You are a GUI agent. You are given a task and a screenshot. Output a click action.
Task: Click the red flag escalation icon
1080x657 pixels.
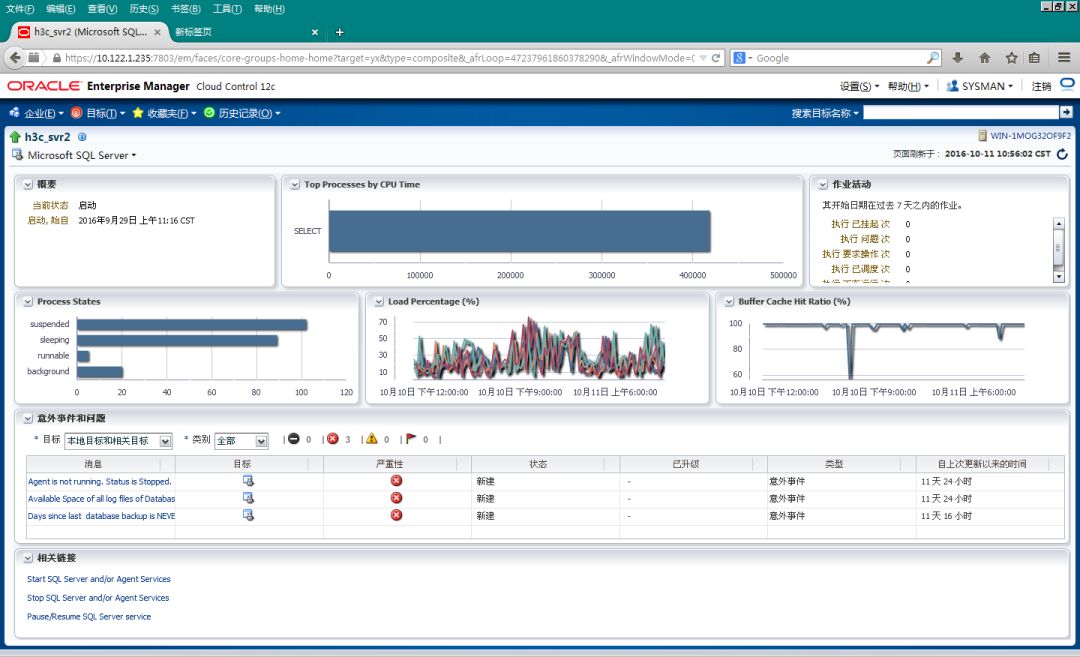[410, 439]
